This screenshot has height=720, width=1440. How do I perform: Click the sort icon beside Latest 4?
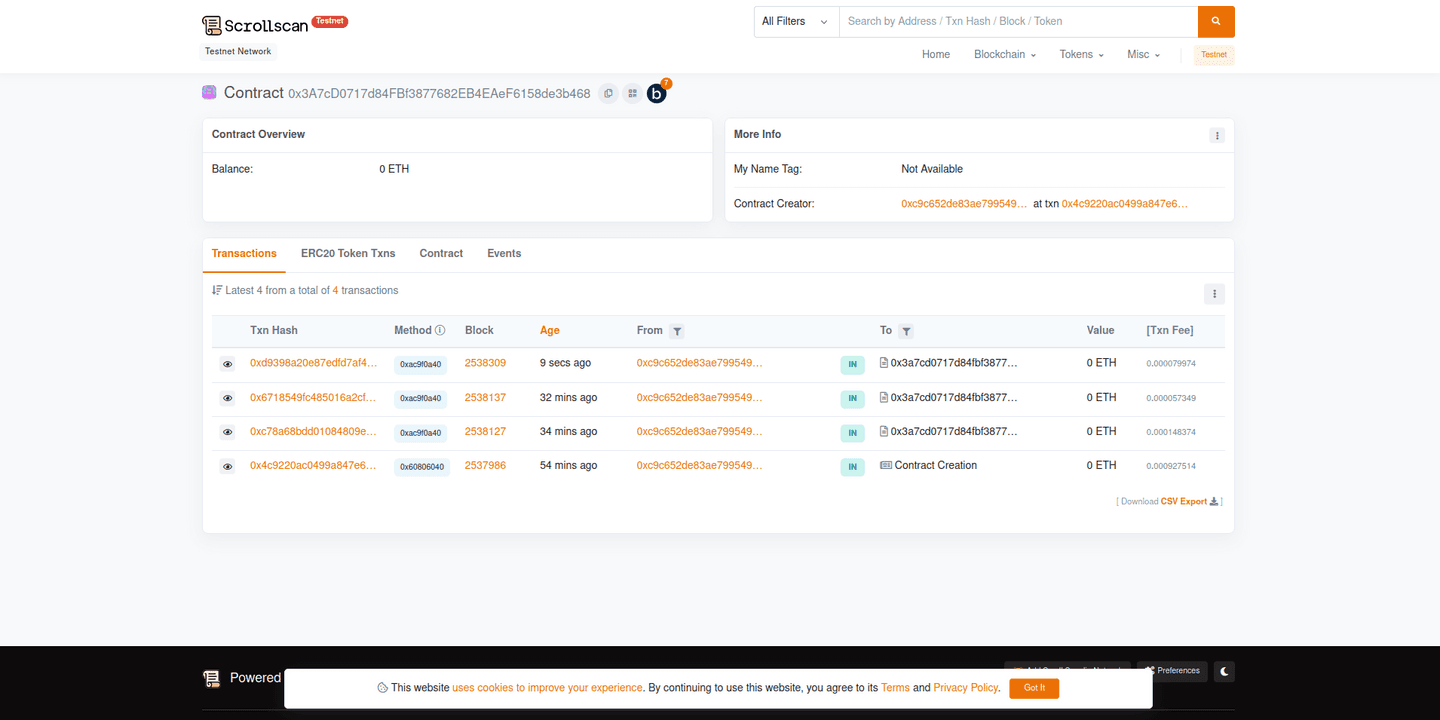click(x=217, y=290)
